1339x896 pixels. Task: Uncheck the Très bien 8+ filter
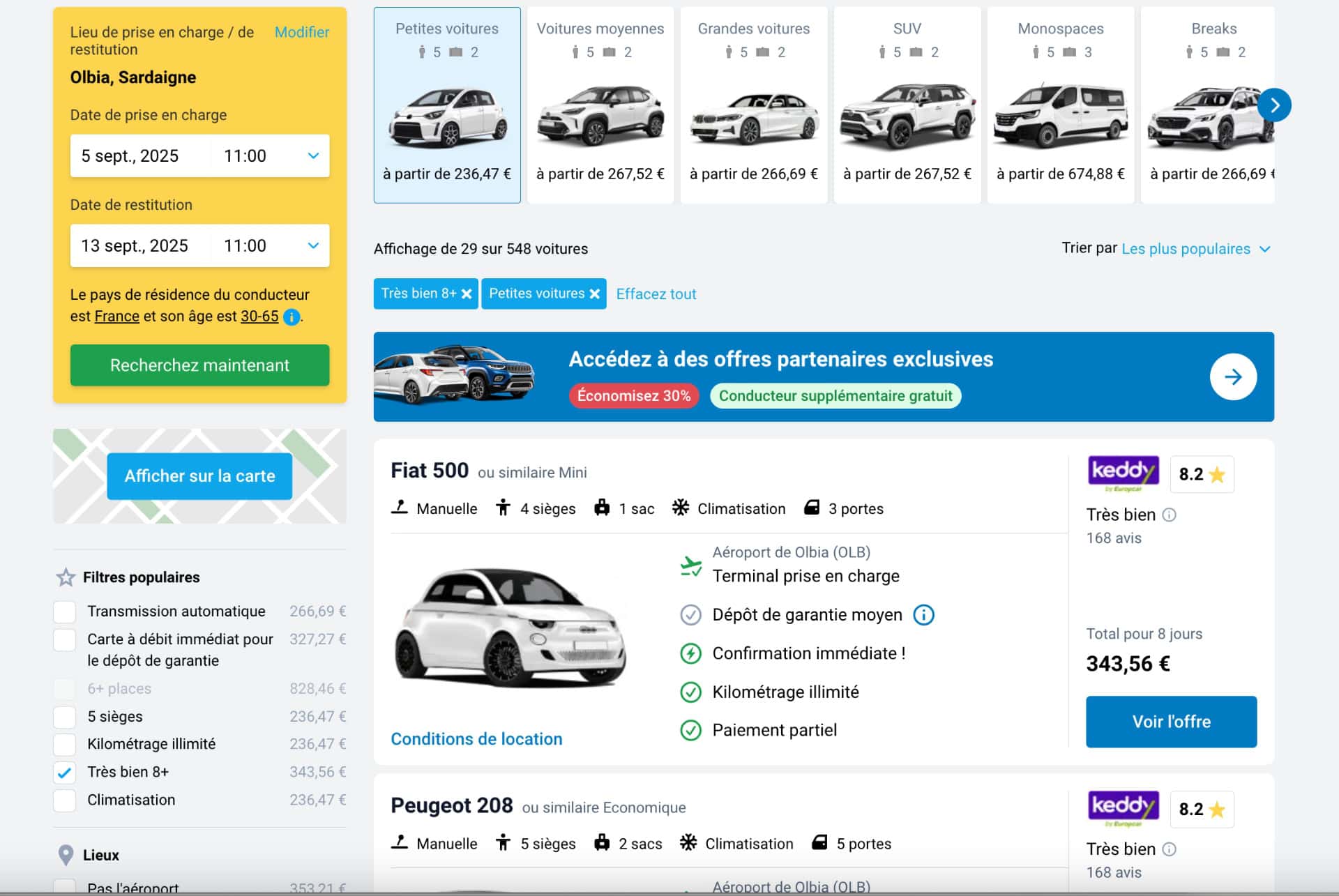[x=64, y=772]
